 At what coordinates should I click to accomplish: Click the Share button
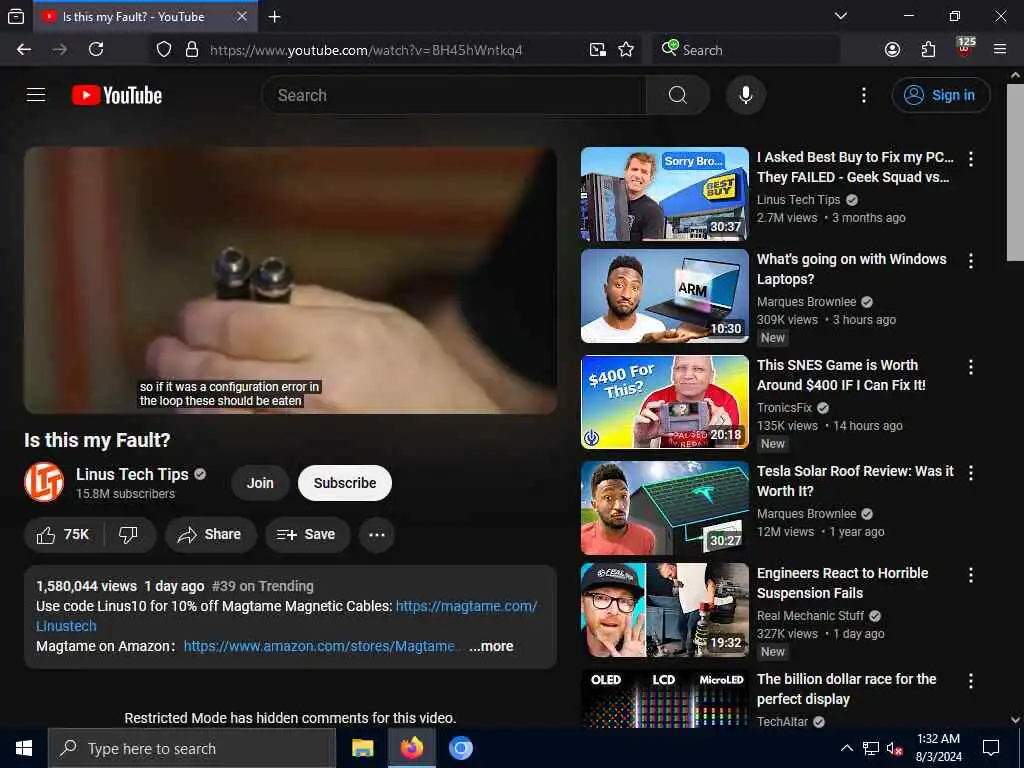(x=210, y=535)
